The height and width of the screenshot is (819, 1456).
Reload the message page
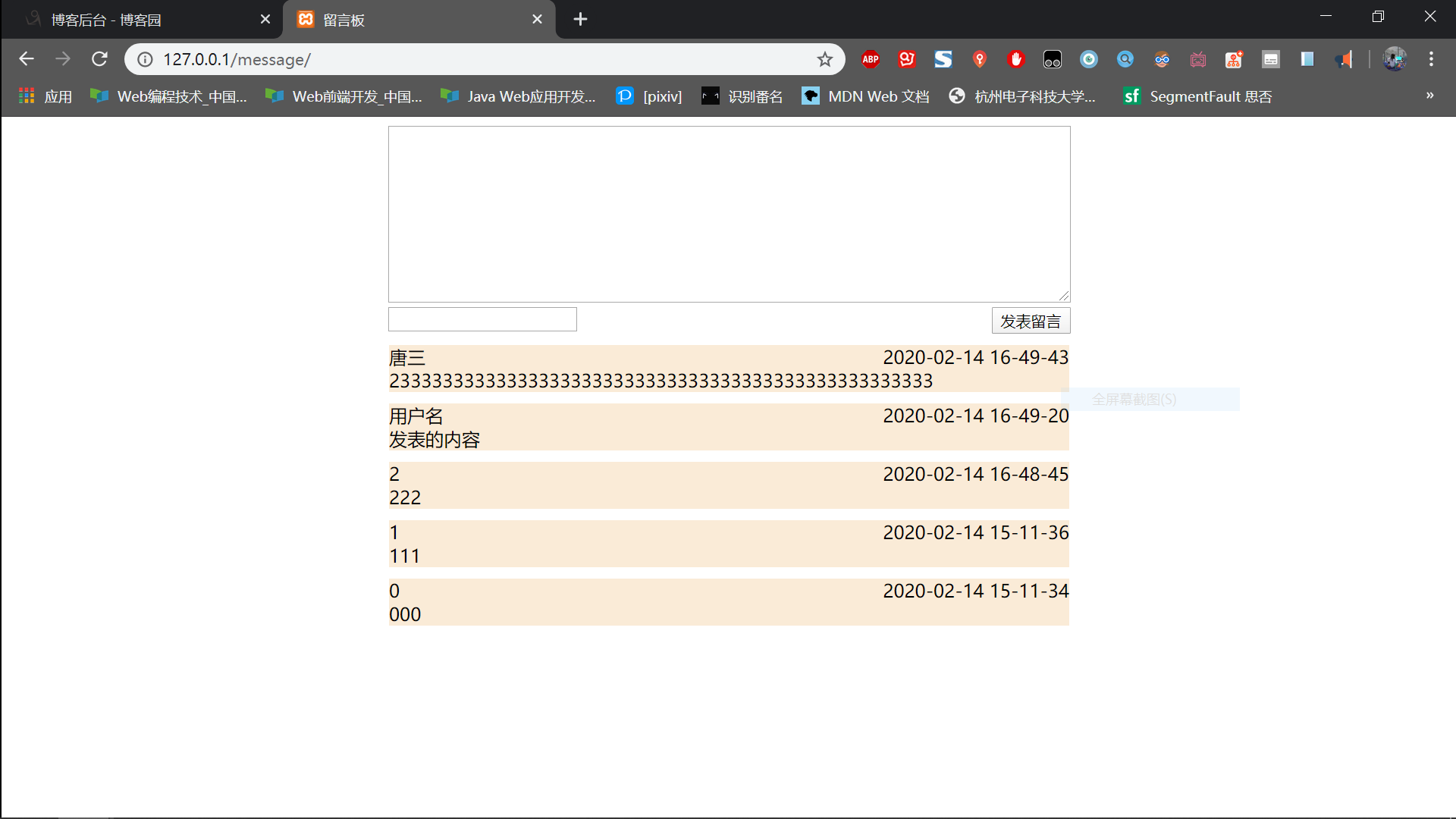tap(99, 59)
